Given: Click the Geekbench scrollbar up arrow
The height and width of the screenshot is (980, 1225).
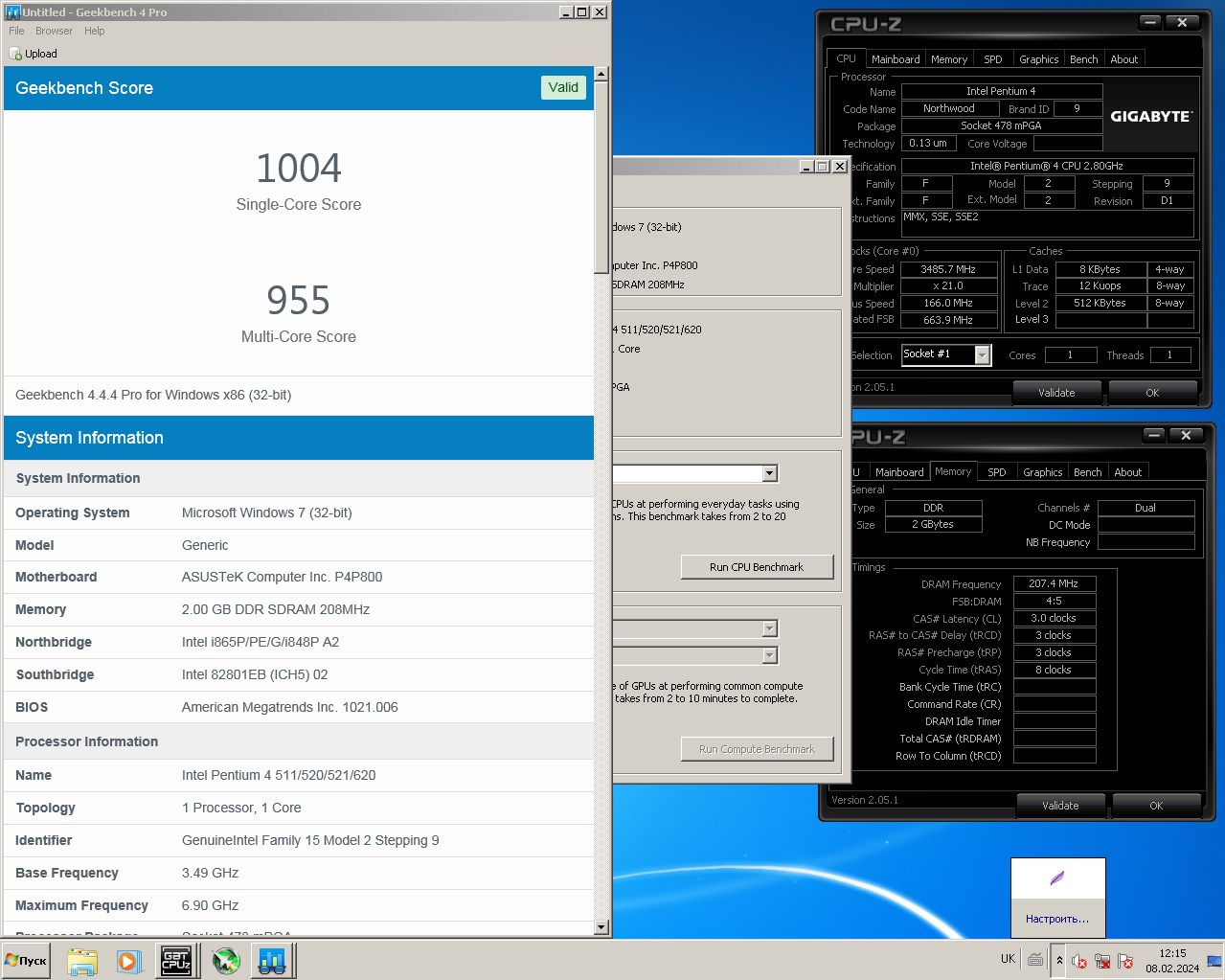Looking at the screenshot, I should click(x=601, y=74).
